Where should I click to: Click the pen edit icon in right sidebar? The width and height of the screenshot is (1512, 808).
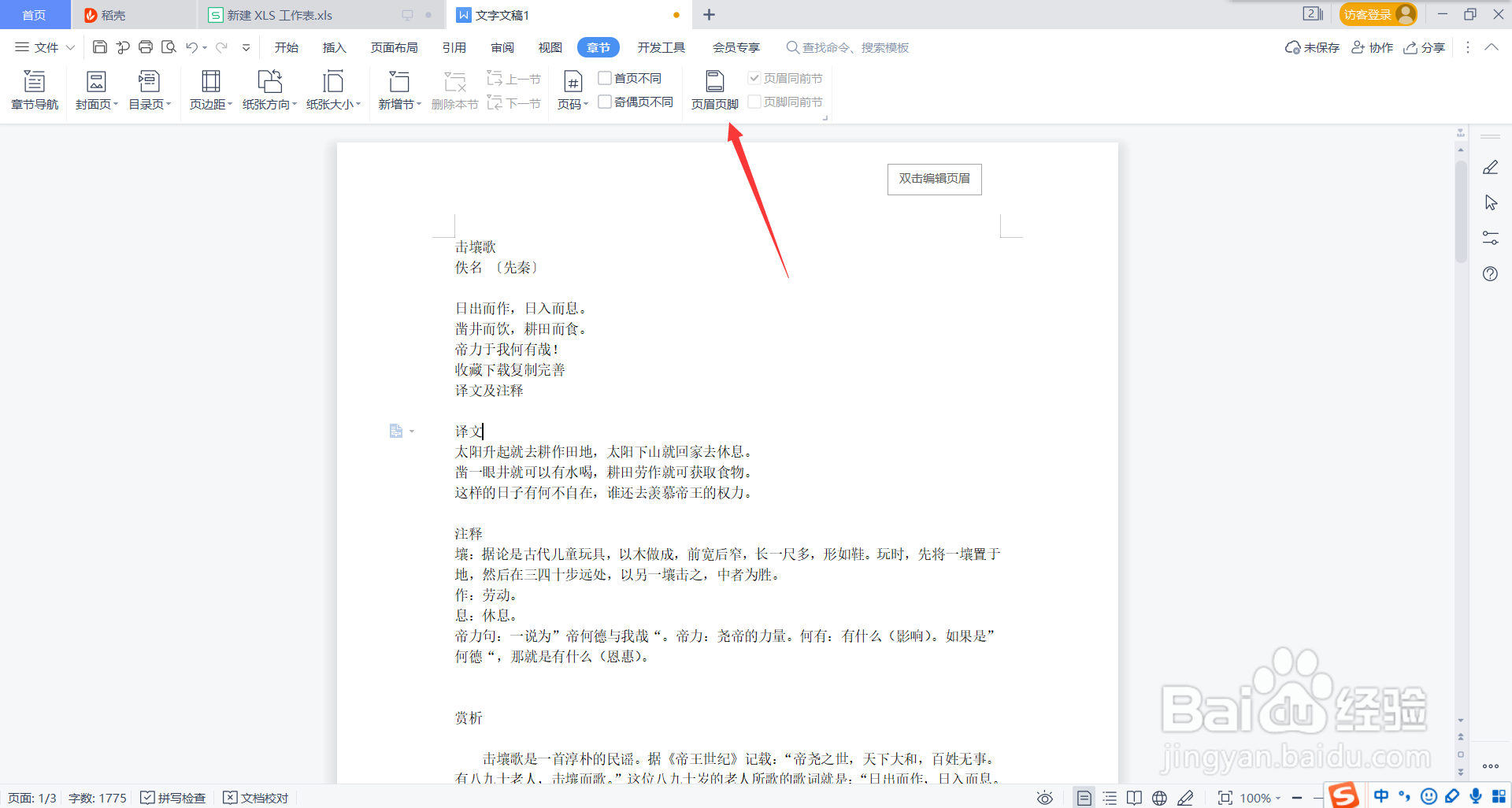coord(1491,167)
